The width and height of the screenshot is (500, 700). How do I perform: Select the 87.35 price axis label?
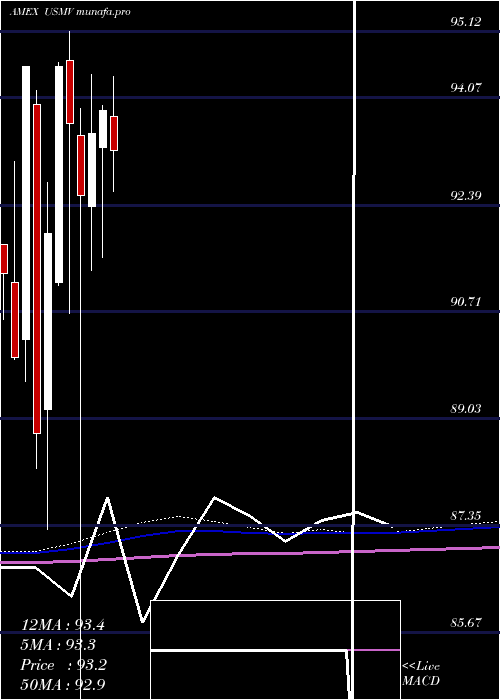pos(466,516)
